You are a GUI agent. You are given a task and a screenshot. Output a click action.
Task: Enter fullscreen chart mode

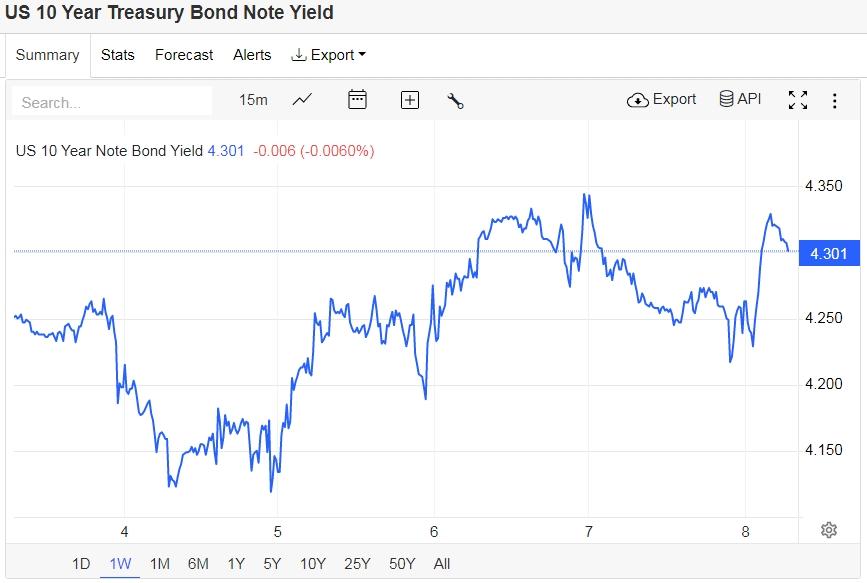pos(797,100)
